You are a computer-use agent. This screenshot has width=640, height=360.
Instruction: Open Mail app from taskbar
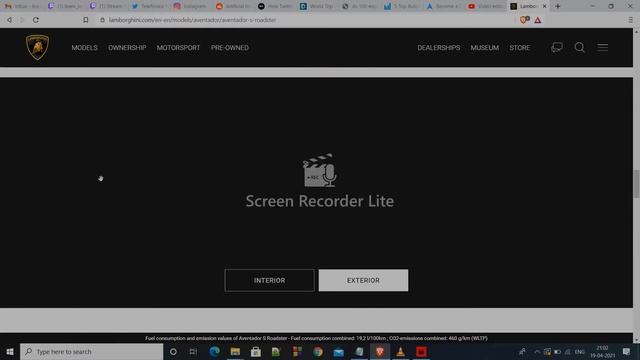click(x=338, y=351)
